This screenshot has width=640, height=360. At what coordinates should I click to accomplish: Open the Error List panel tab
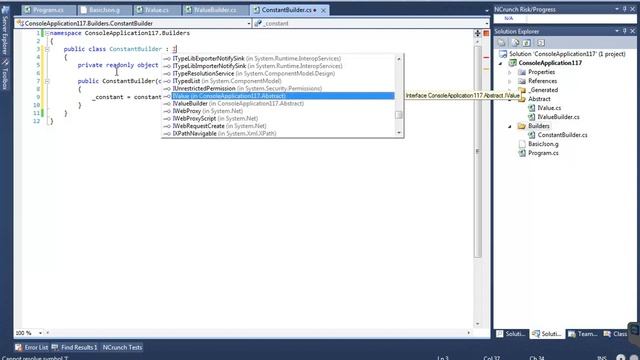[x=31, y=347]
